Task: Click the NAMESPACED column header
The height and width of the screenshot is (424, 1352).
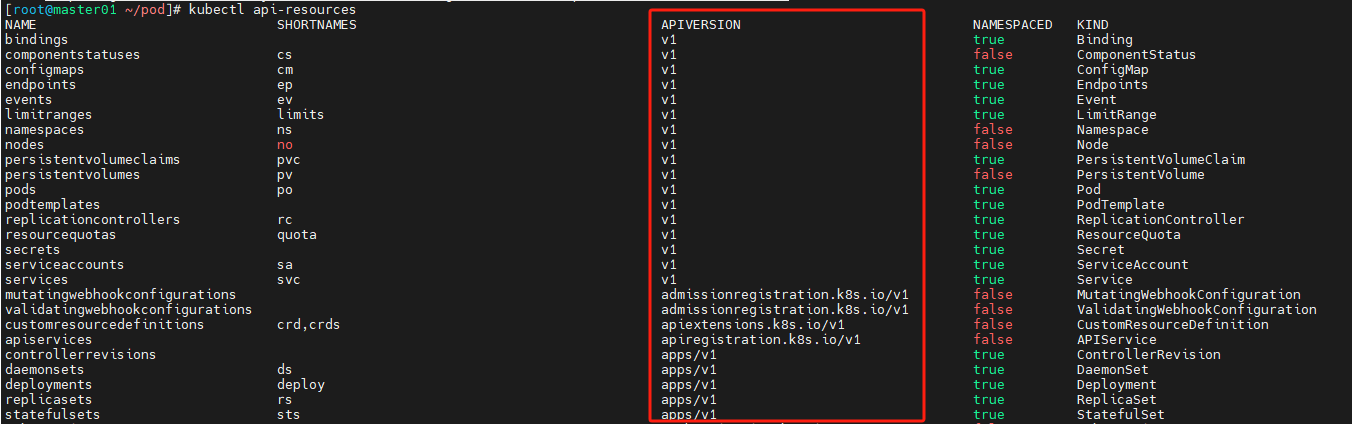Action: pyautogui.click(x=1013, y=24)
